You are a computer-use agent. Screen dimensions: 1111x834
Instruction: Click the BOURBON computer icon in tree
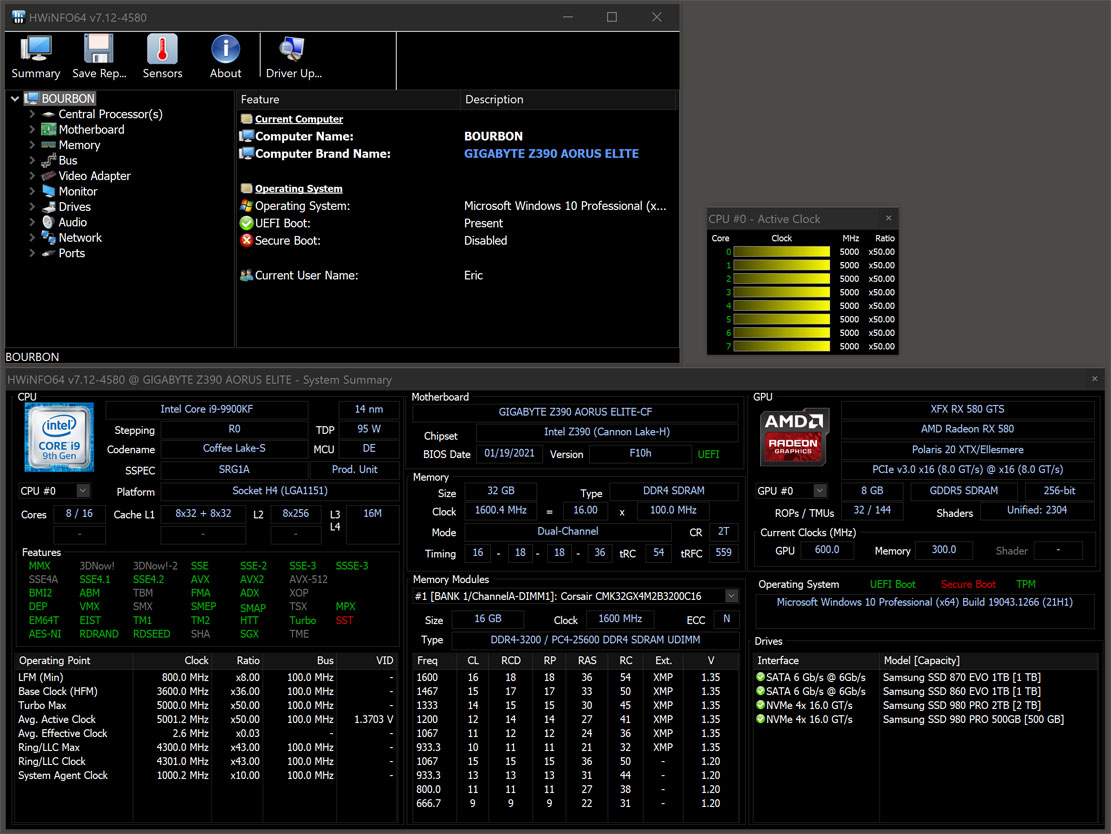click(x=31, y=98)
